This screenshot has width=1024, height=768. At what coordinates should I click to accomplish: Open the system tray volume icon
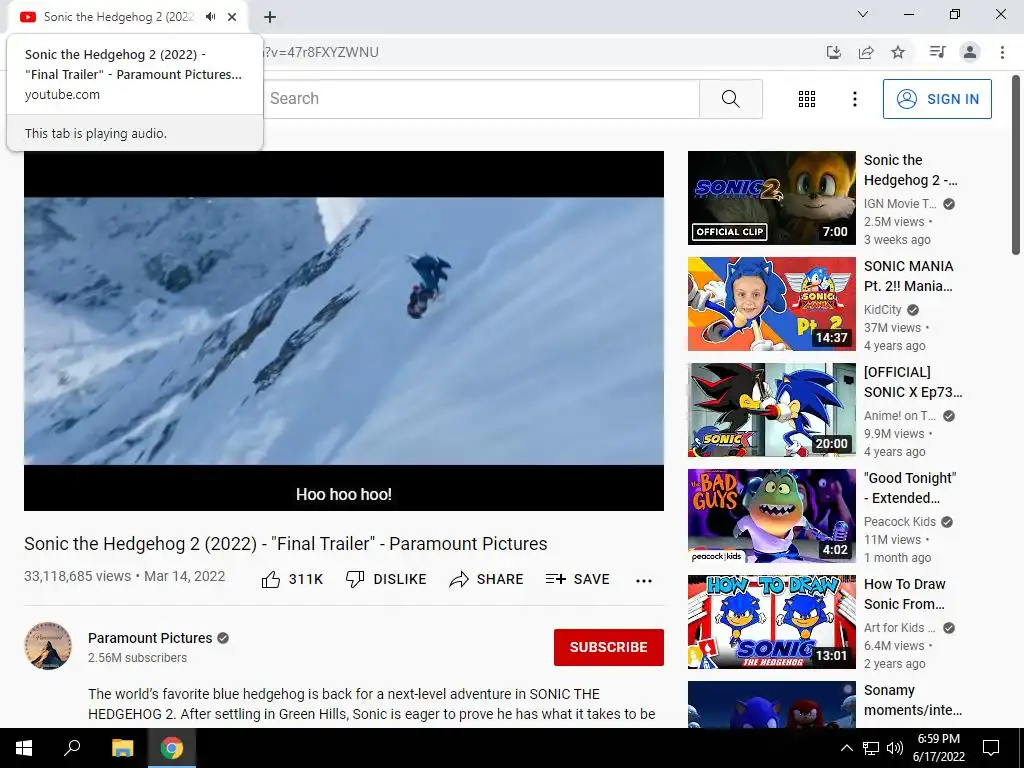(x=895, y=748)
